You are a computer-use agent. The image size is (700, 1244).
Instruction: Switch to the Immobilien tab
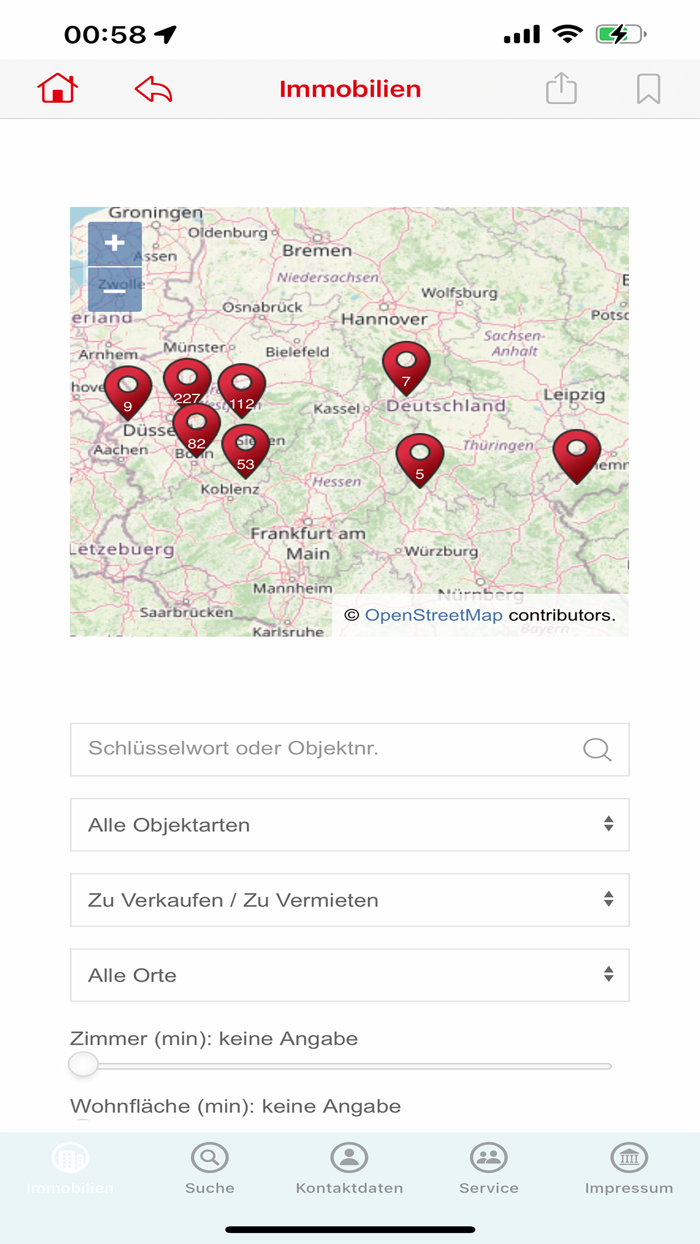[70, 1170]
